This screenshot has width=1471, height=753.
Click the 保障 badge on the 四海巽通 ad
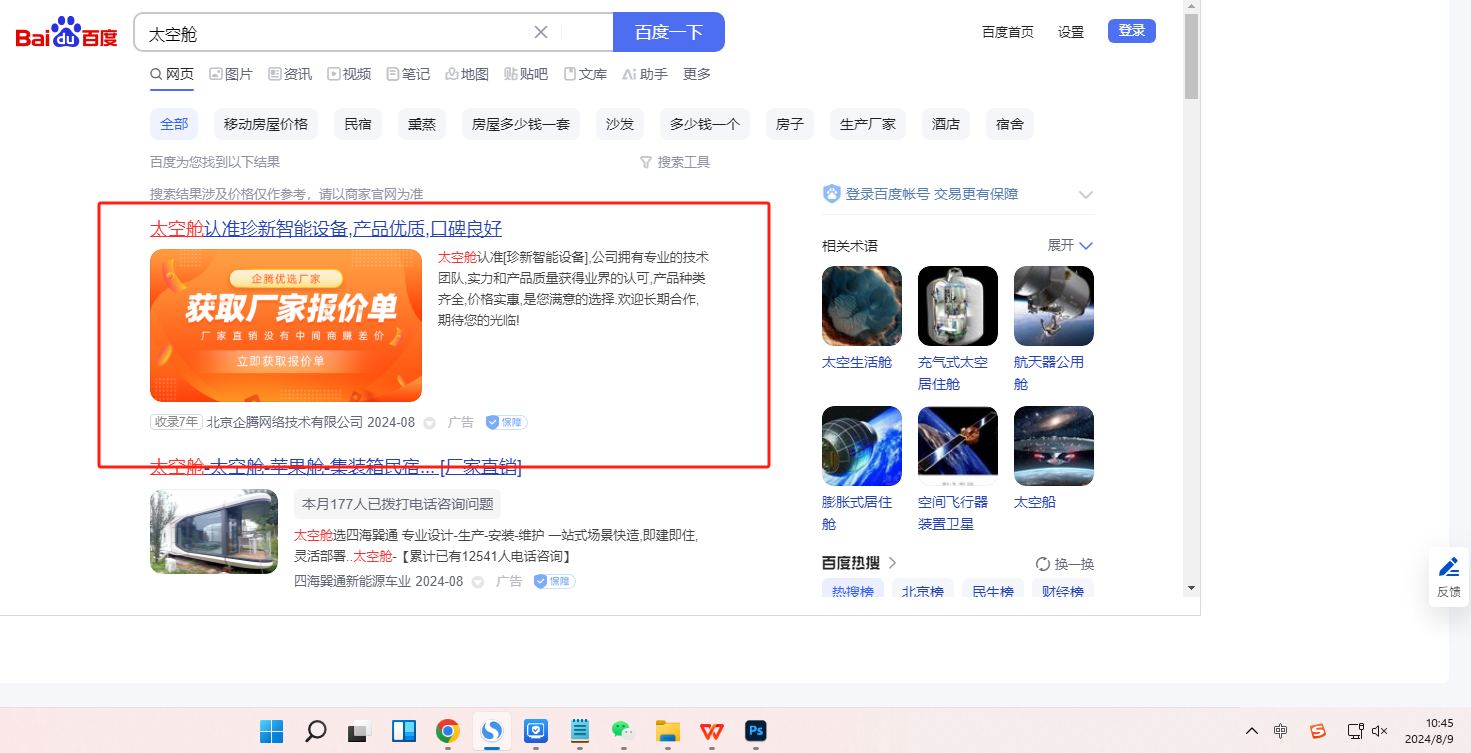pyautogui.click(x=554, y=581)
